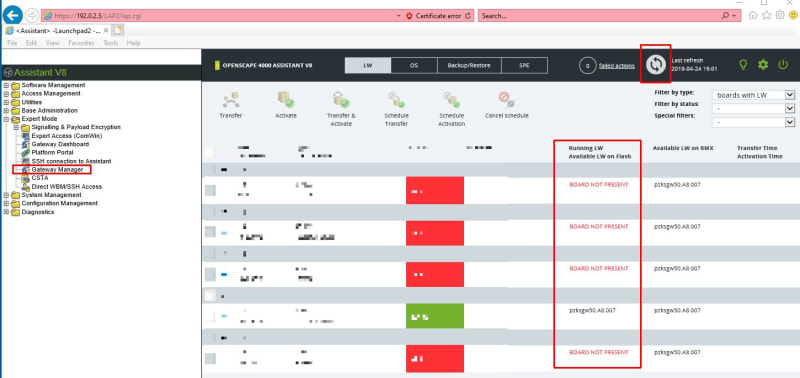Expand the Software Management folder
This screenshot has width=800, height=378.
(x=6, y=85)
